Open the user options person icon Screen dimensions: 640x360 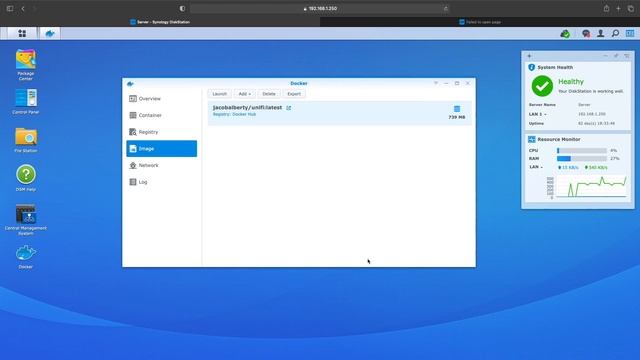[600, 33]
